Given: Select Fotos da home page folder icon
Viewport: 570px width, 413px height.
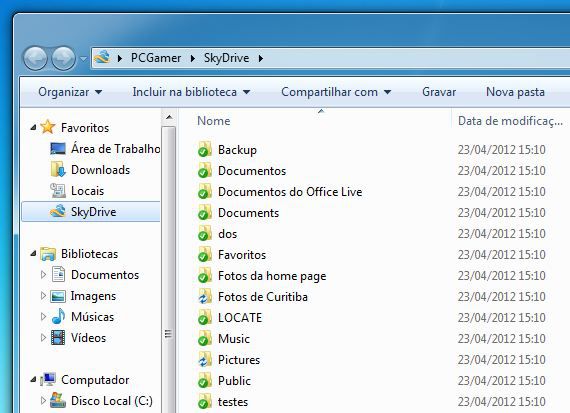Looking at the screenshot, I should [x=205, y=276].
